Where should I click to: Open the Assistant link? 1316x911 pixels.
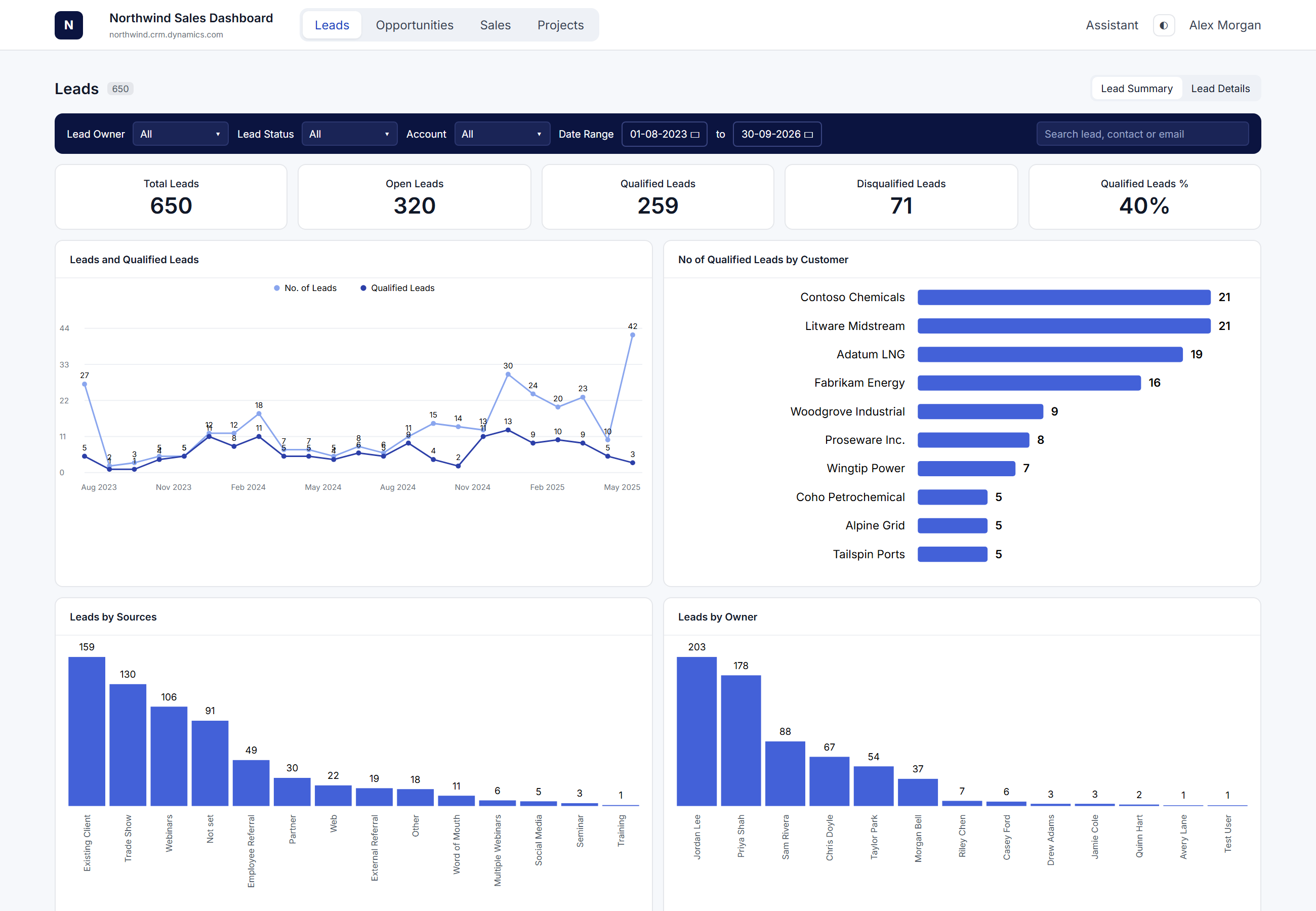coord(1112,25)
